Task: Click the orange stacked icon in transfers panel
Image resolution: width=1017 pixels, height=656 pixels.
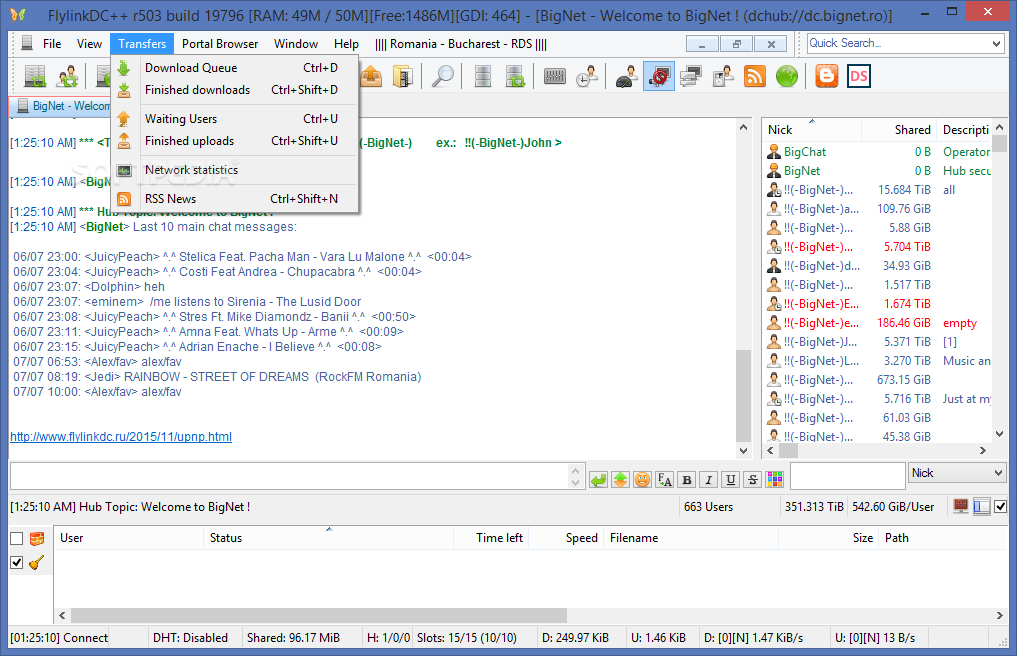Action: click(x=37, y=538)
